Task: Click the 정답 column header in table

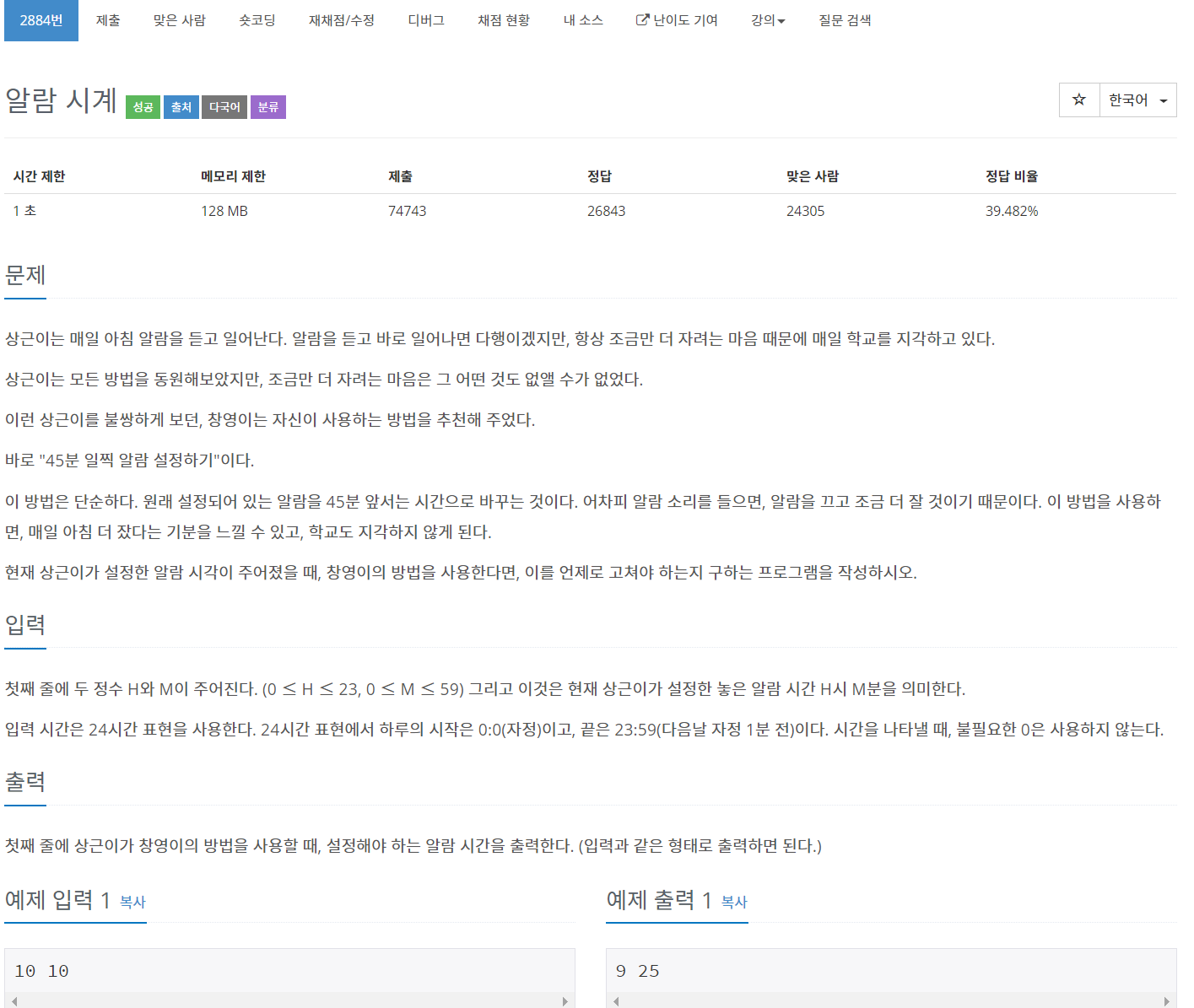Action: click(x=599, y=176)
